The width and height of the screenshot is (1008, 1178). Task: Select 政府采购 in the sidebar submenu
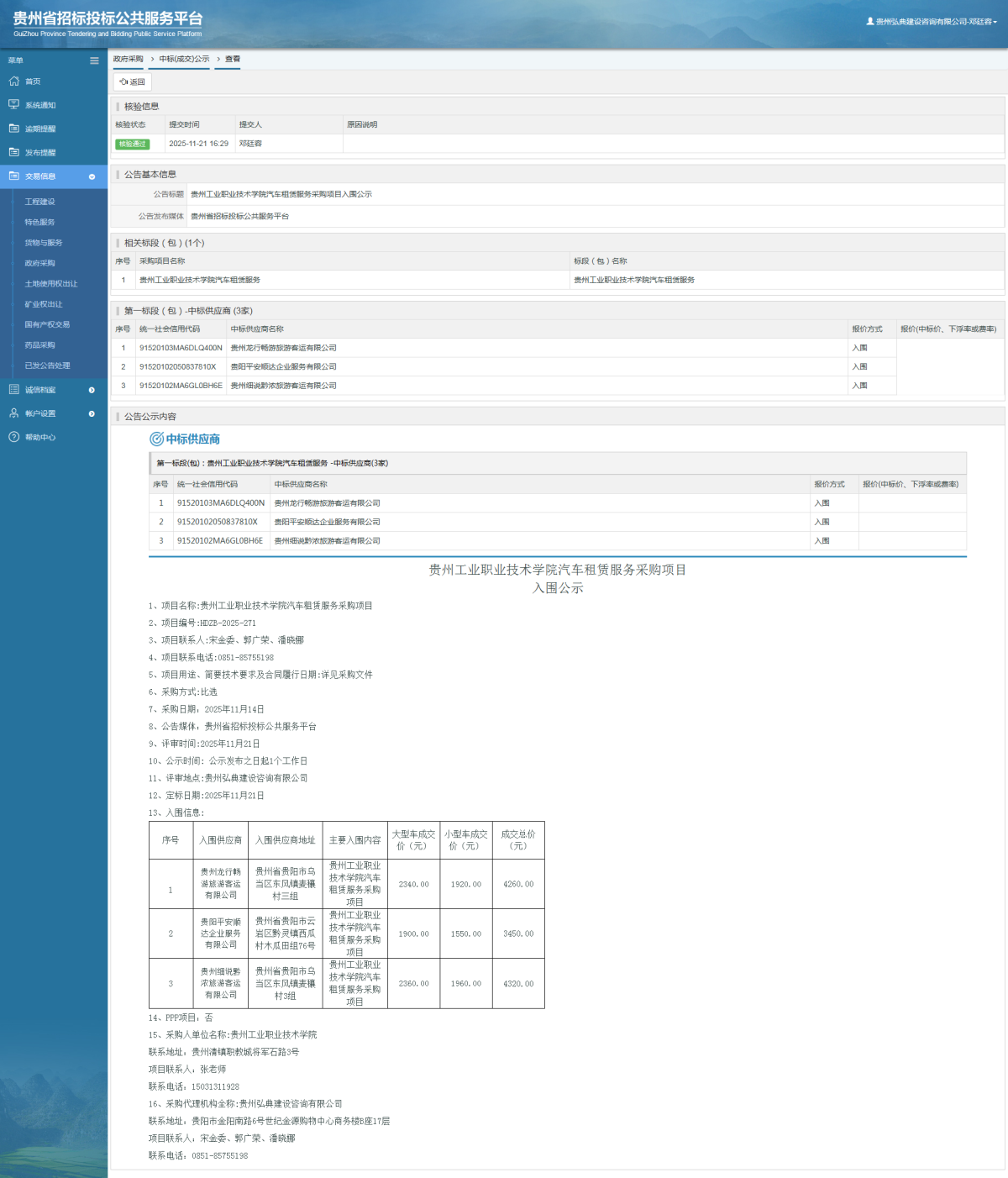coord(39,263)
